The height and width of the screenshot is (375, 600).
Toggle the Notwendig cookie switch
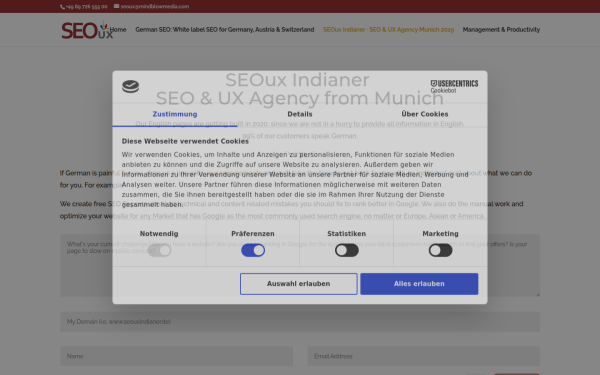(159, 250)
